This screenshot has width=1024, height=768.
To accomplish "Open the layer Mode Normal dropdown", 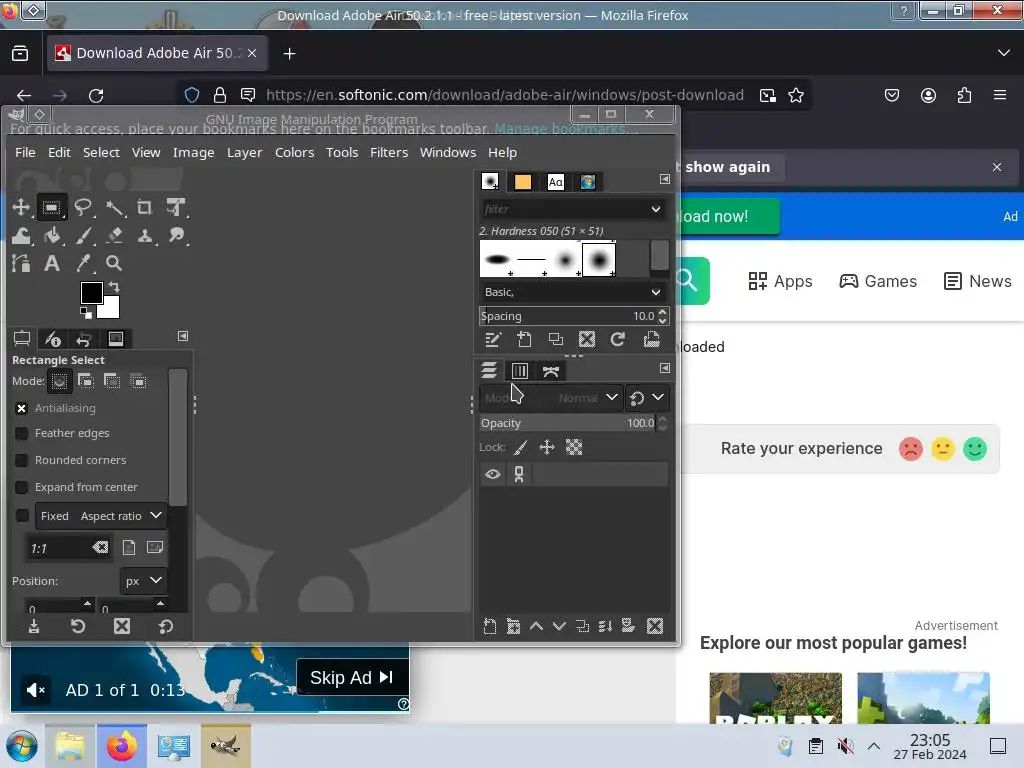I will tap(550, 398).
